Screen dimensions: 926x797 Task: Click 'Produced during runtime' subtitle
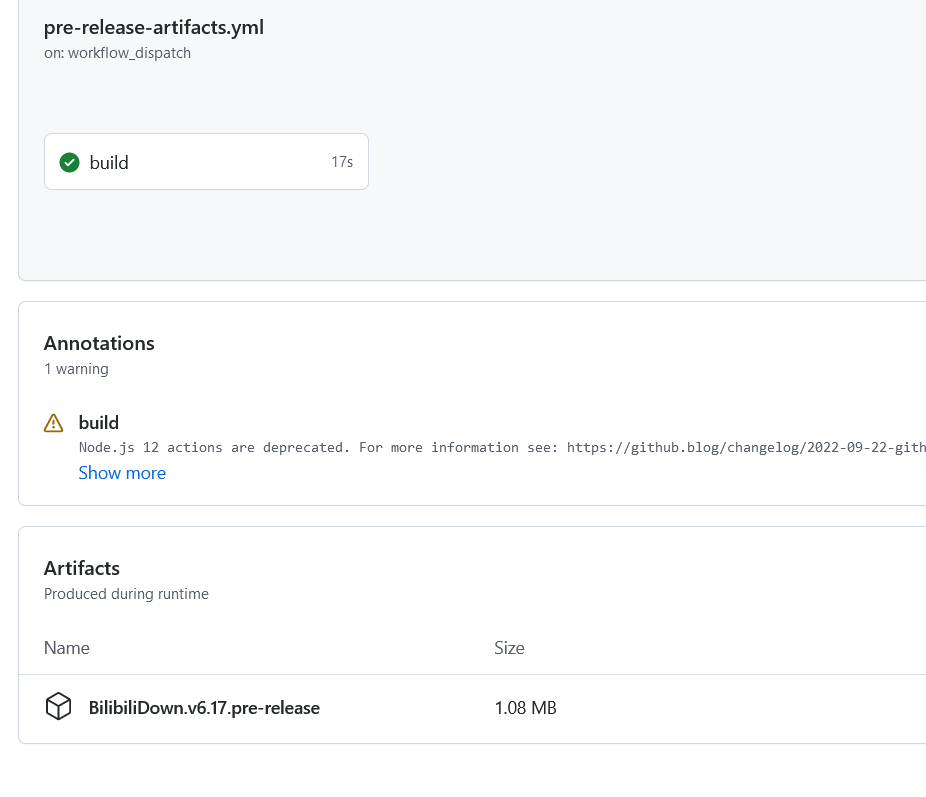(126, 594)
